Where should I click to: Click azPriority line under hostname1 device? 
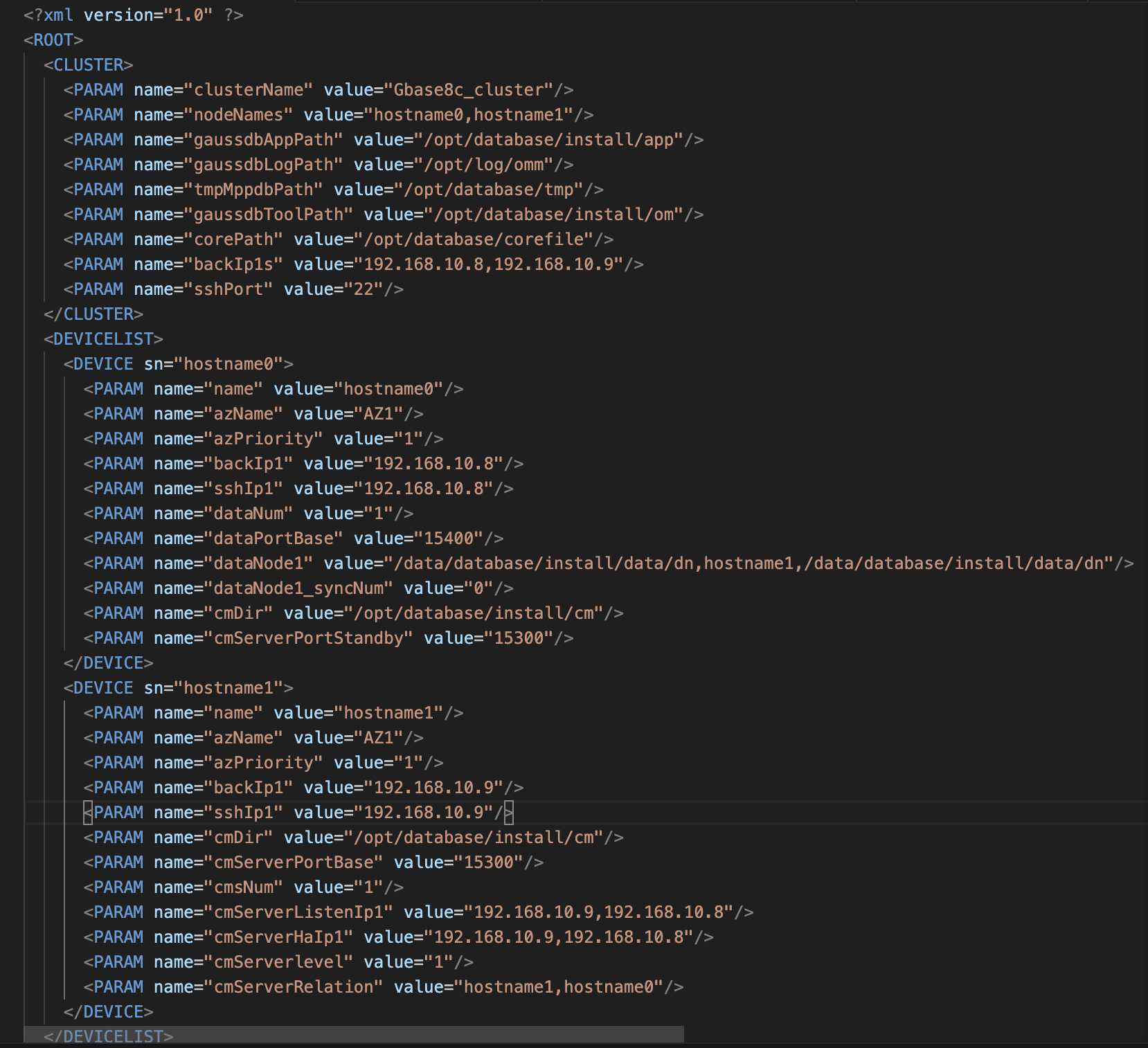coord(264,763)
